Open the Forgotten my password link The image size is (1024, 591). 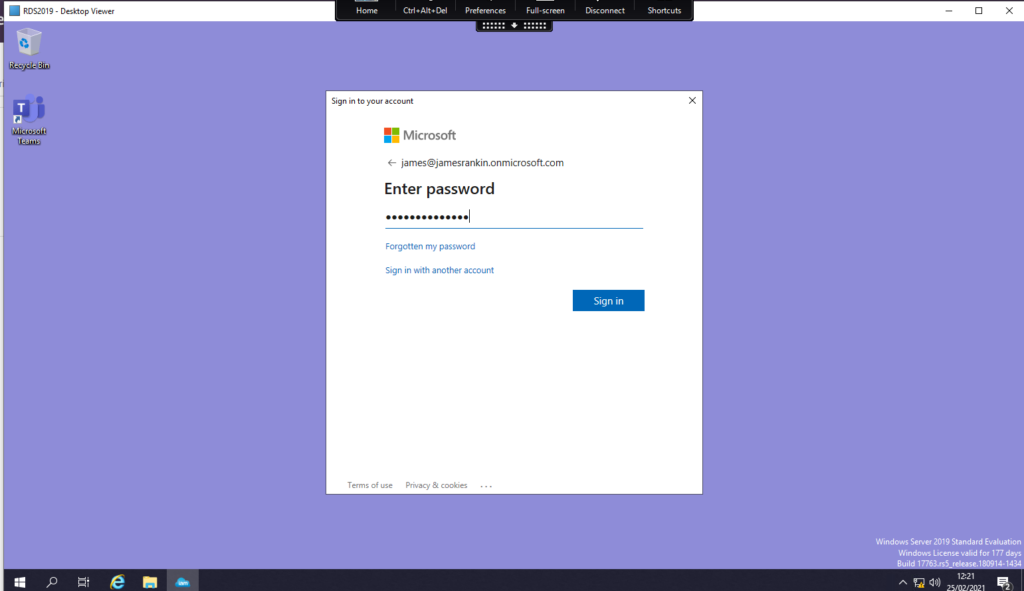click(x=430, y=246)
